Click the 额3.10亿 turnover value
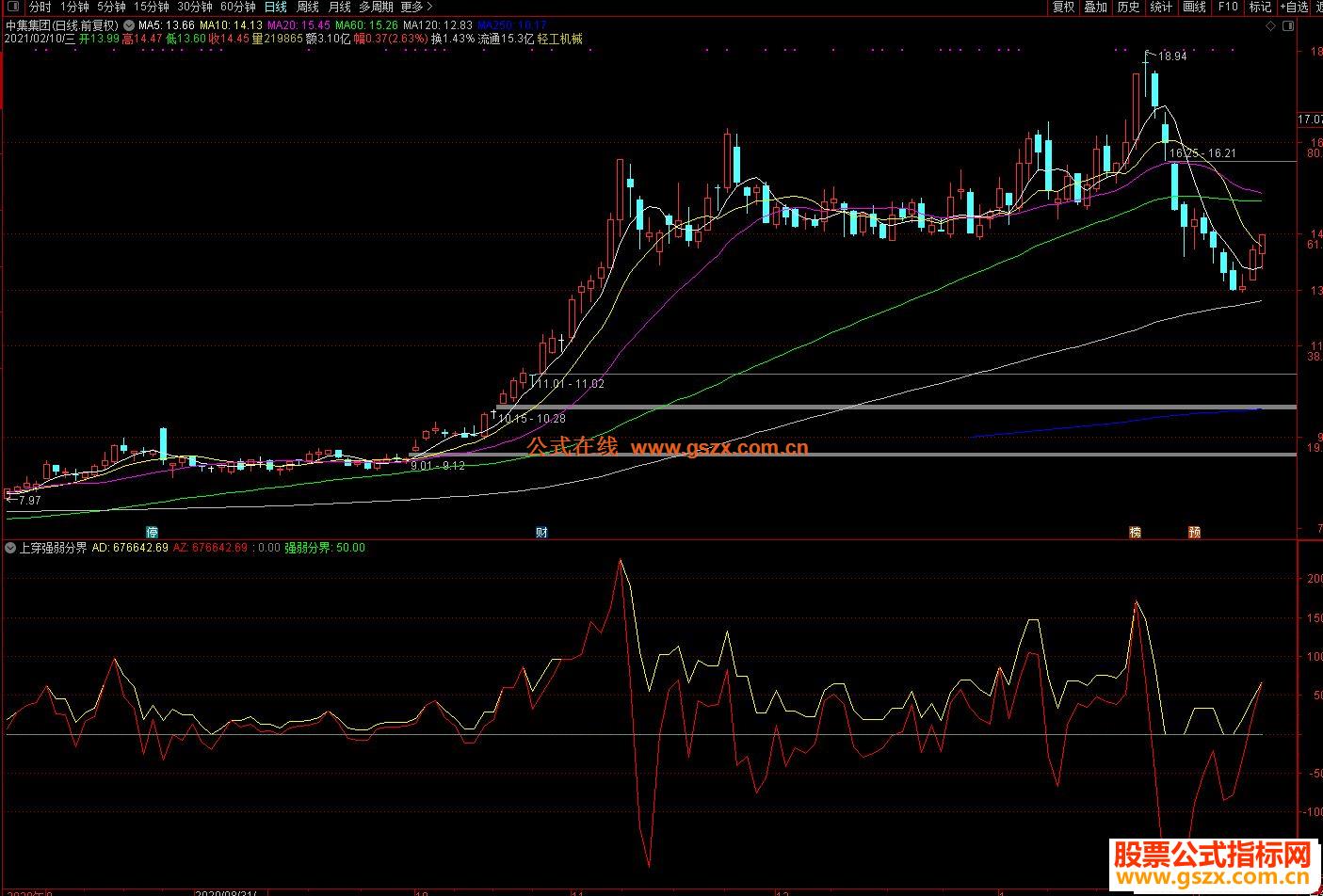This screenshot has width=1323, height=896. click(328, 40)
